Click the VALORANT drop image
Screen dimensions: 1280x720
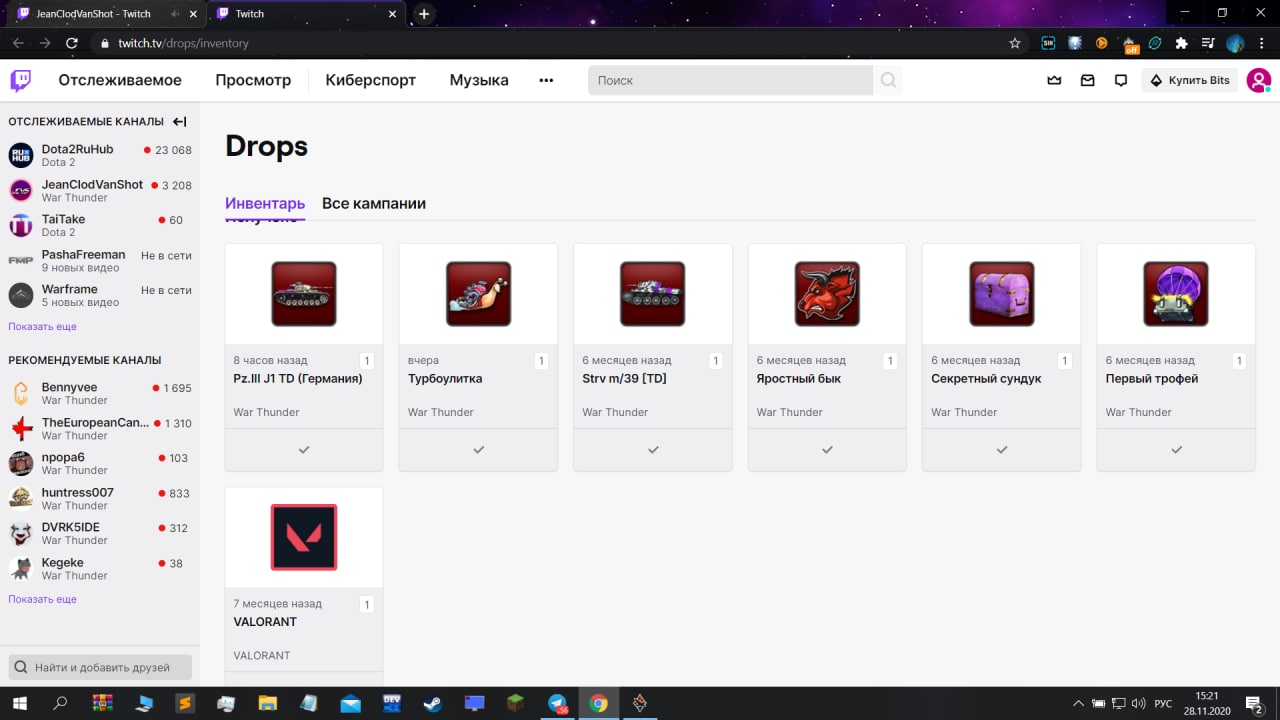tap(304, 537)
